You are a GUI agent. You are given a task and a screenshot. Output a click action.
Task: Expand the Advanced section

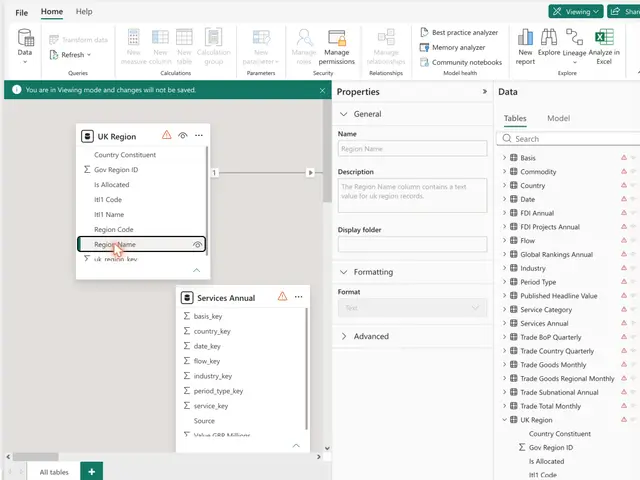click(x=344, y=336)
